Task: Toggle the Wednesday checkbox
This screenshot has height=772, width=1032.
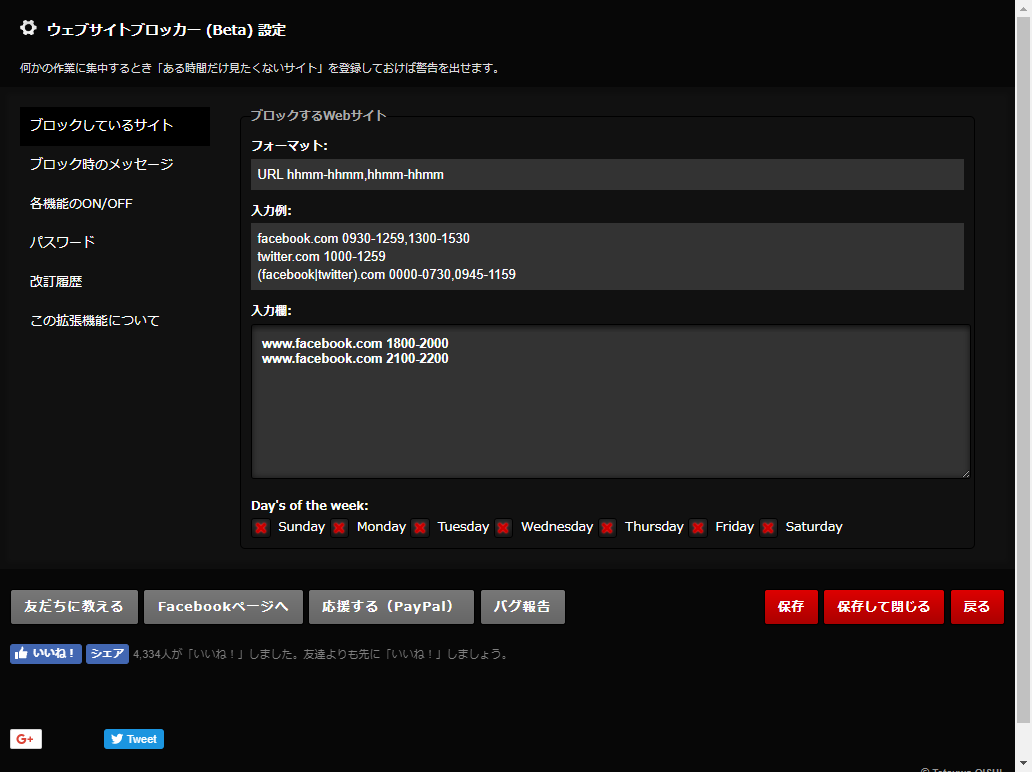Action: [503, 528]
